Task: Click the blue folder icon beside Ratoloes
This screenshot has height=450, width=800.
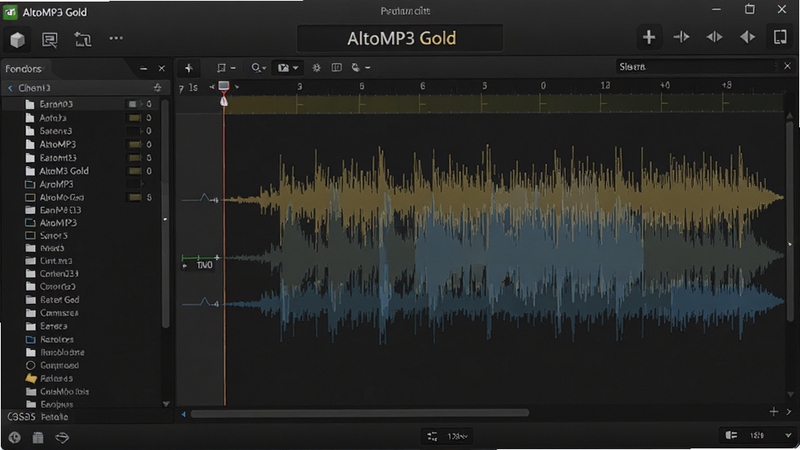Action: click(31, 339)
